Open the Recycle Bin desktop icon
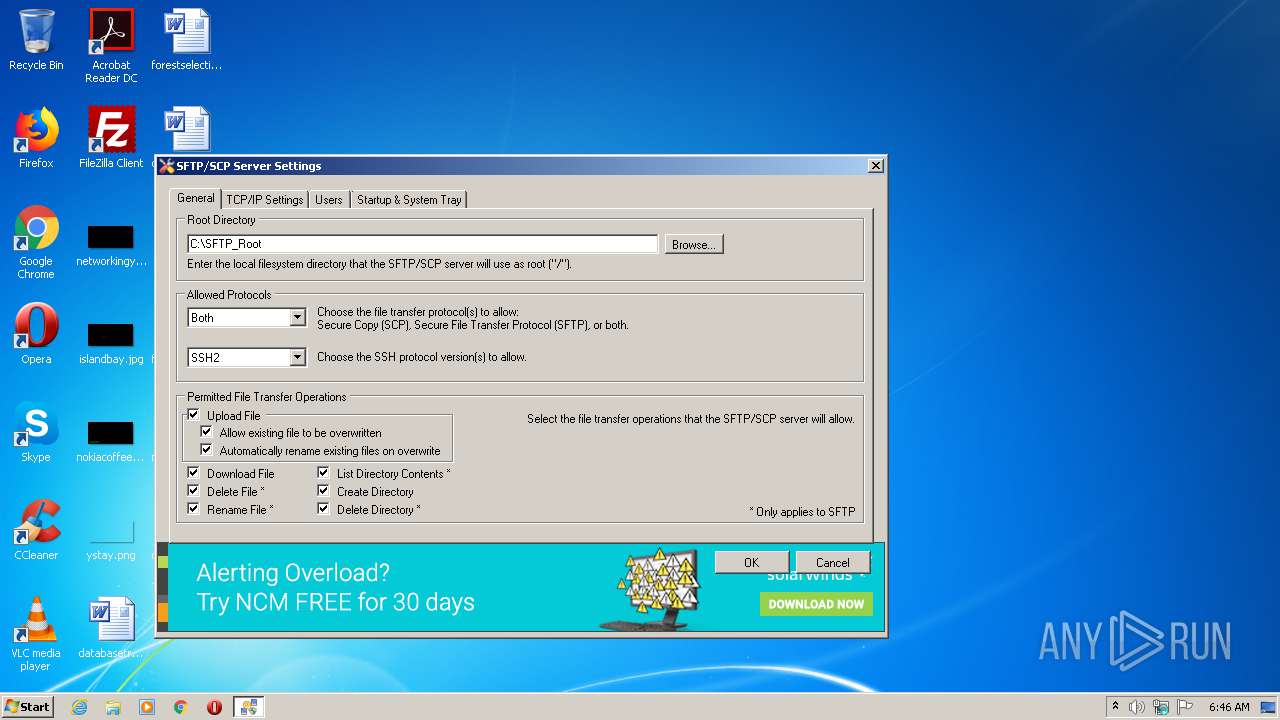Screen dimensions: 1280x720 (x=36, y=40)
